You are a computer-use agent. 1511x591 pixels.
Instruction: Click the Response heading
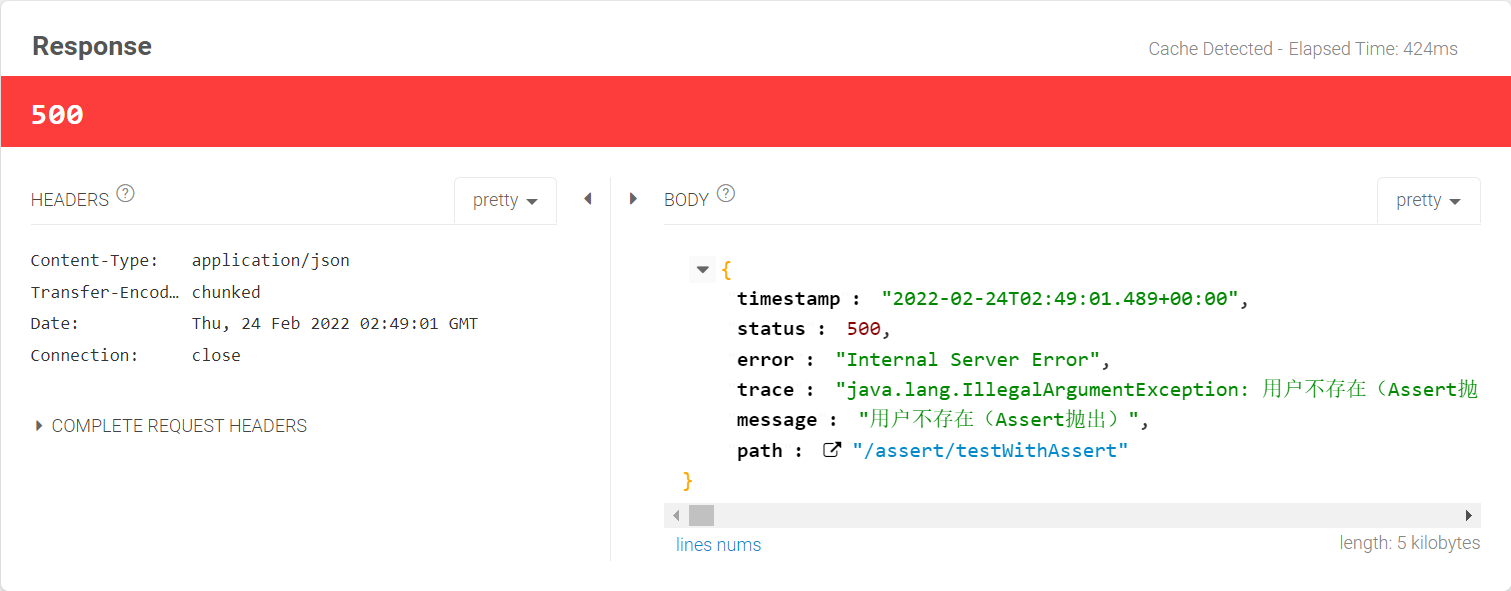point(91,46)
